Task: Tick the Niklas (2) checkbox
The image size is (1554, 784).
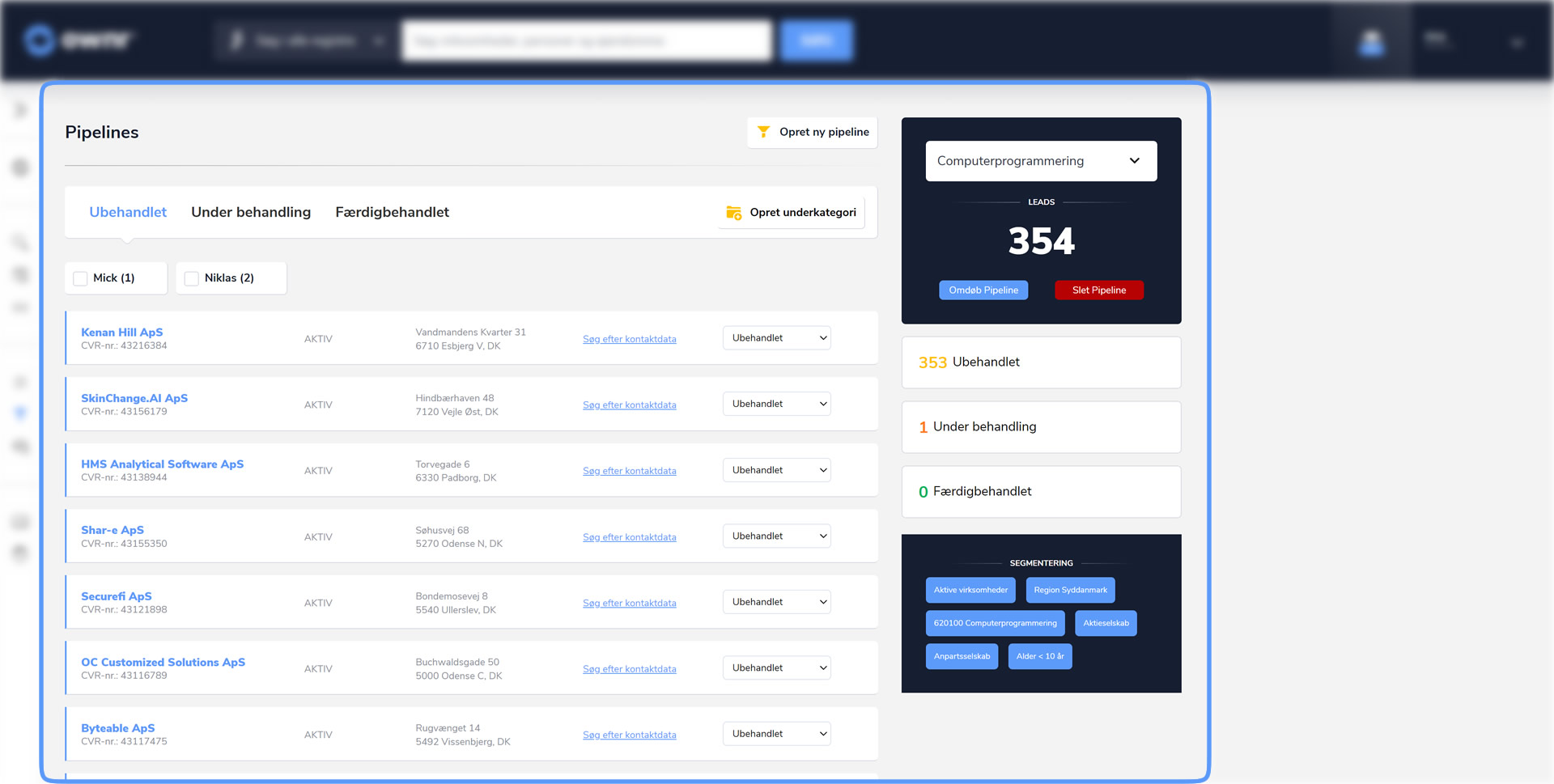Action: tap(192, 278)
